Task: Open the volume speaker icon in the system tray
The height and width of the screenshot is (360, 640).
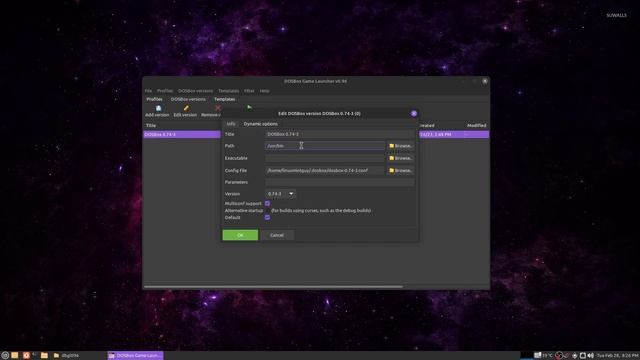Action: (591, 356)
